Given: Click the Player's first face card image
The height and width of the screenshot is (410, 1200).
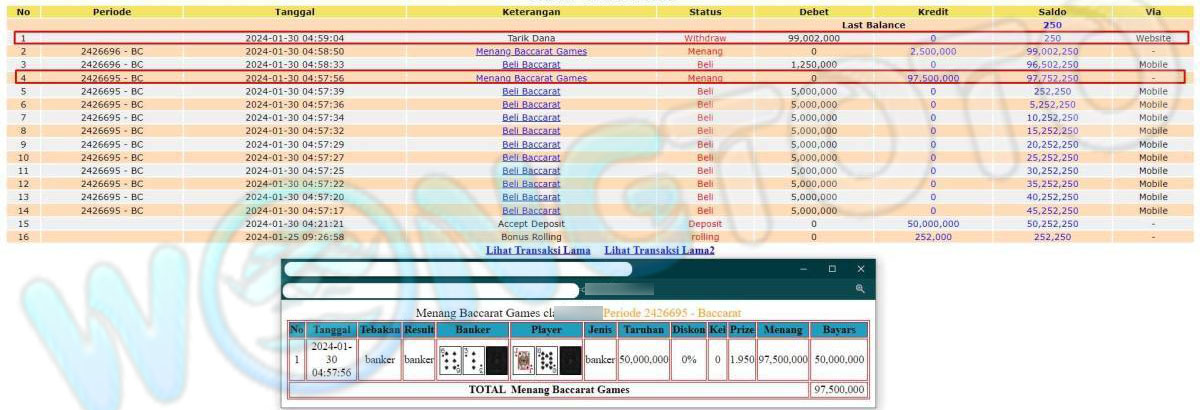Looking at the screenshot, I should [523, 360].
